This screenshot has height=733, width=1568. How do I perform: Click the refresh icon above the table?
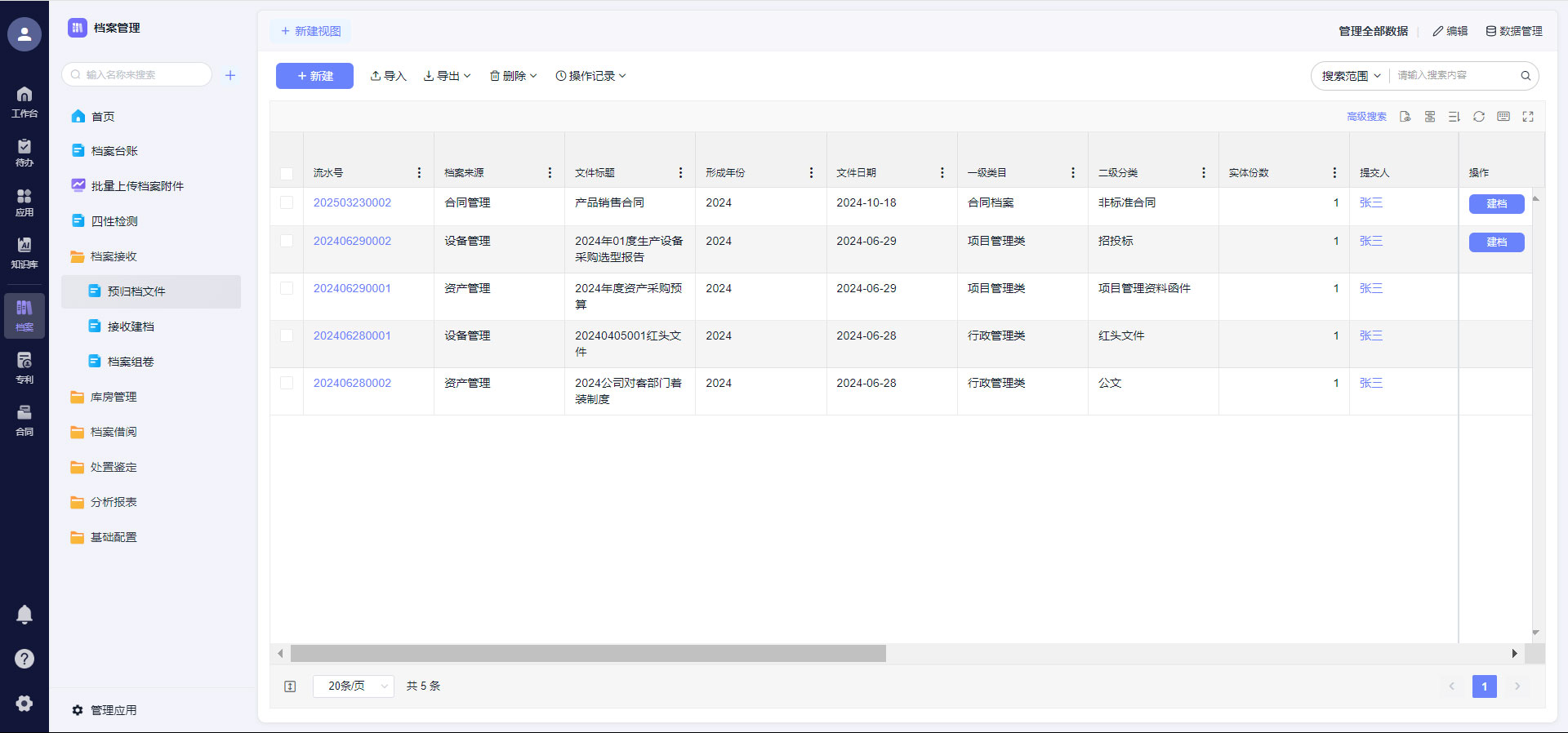(x=1478, y=117)
